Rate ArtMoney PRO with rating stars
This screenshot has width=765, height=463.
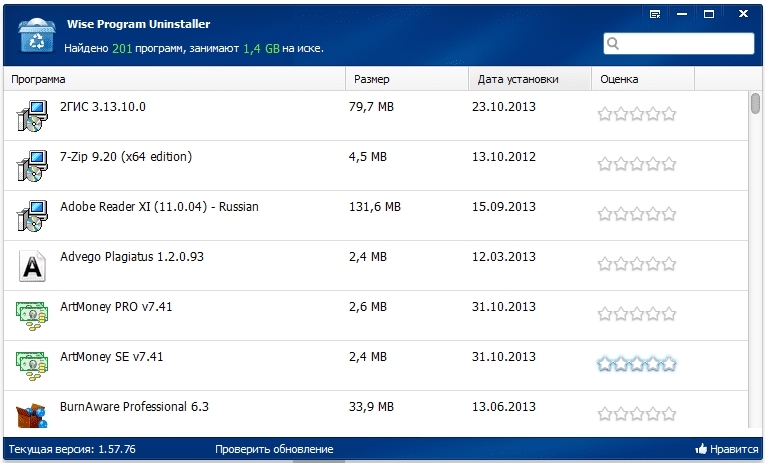(637, 314)
